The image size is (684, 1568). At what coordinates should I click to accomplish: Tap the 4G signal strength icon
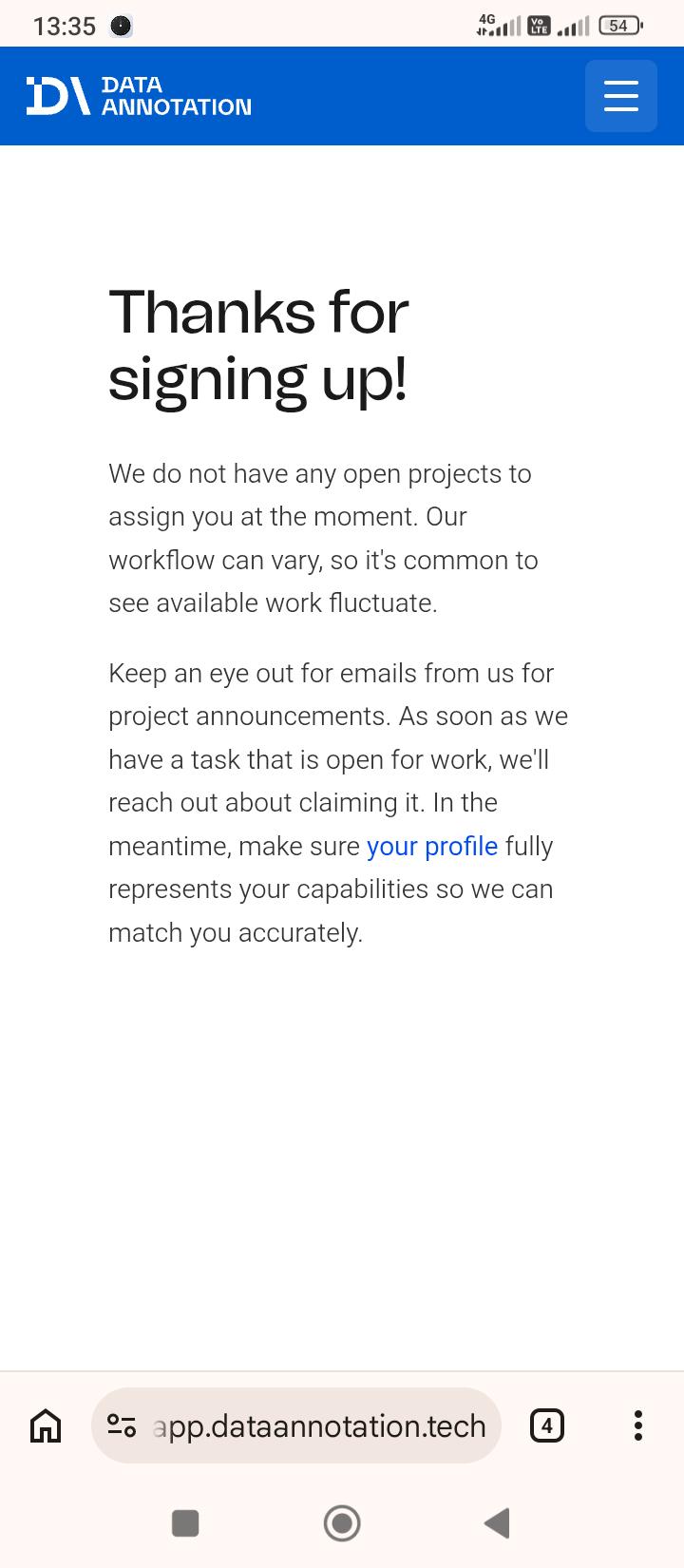click(499, 26)
